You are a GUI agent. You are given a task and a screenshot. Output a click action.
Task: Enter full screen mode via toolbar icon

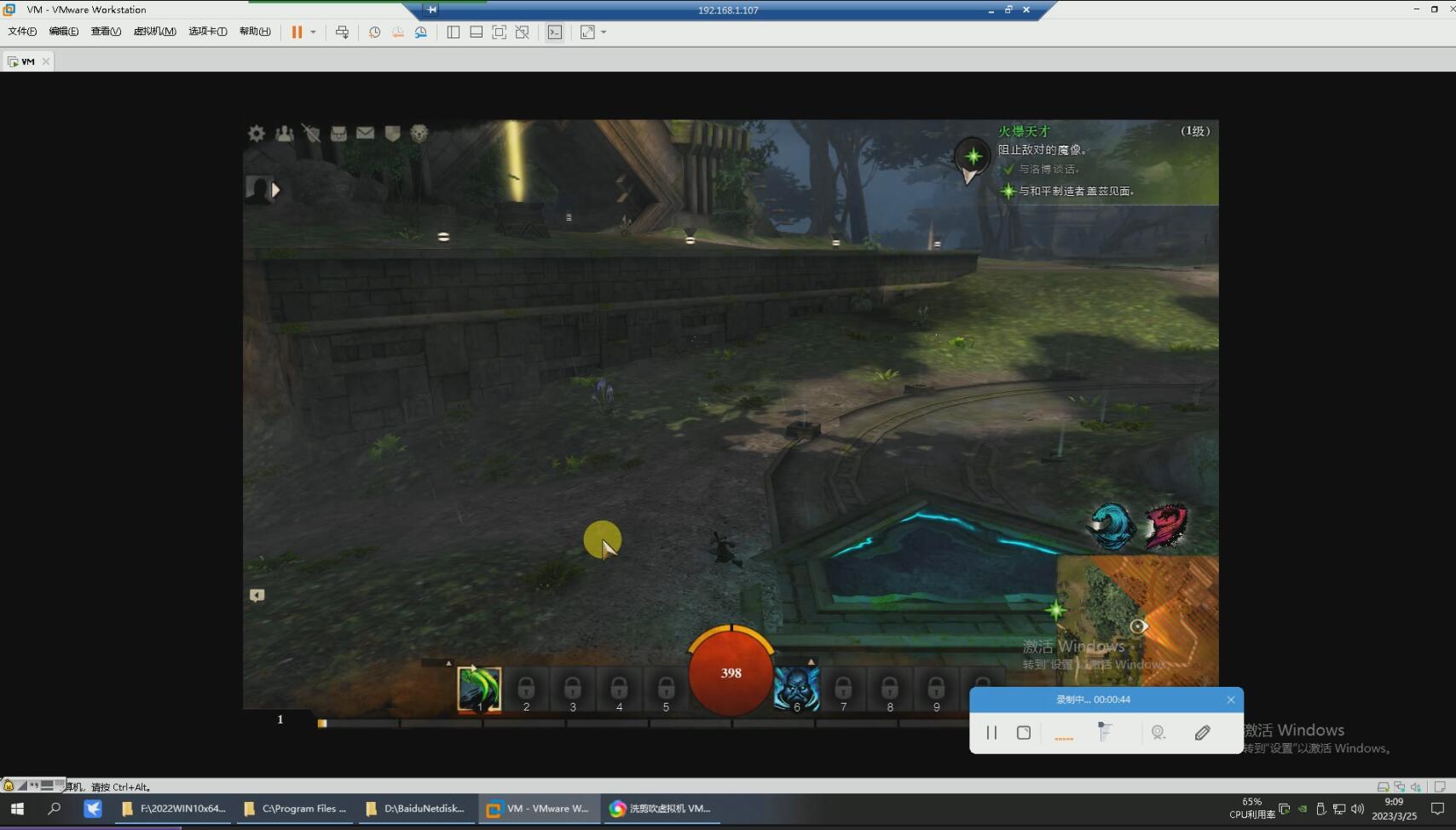[500, 32]
